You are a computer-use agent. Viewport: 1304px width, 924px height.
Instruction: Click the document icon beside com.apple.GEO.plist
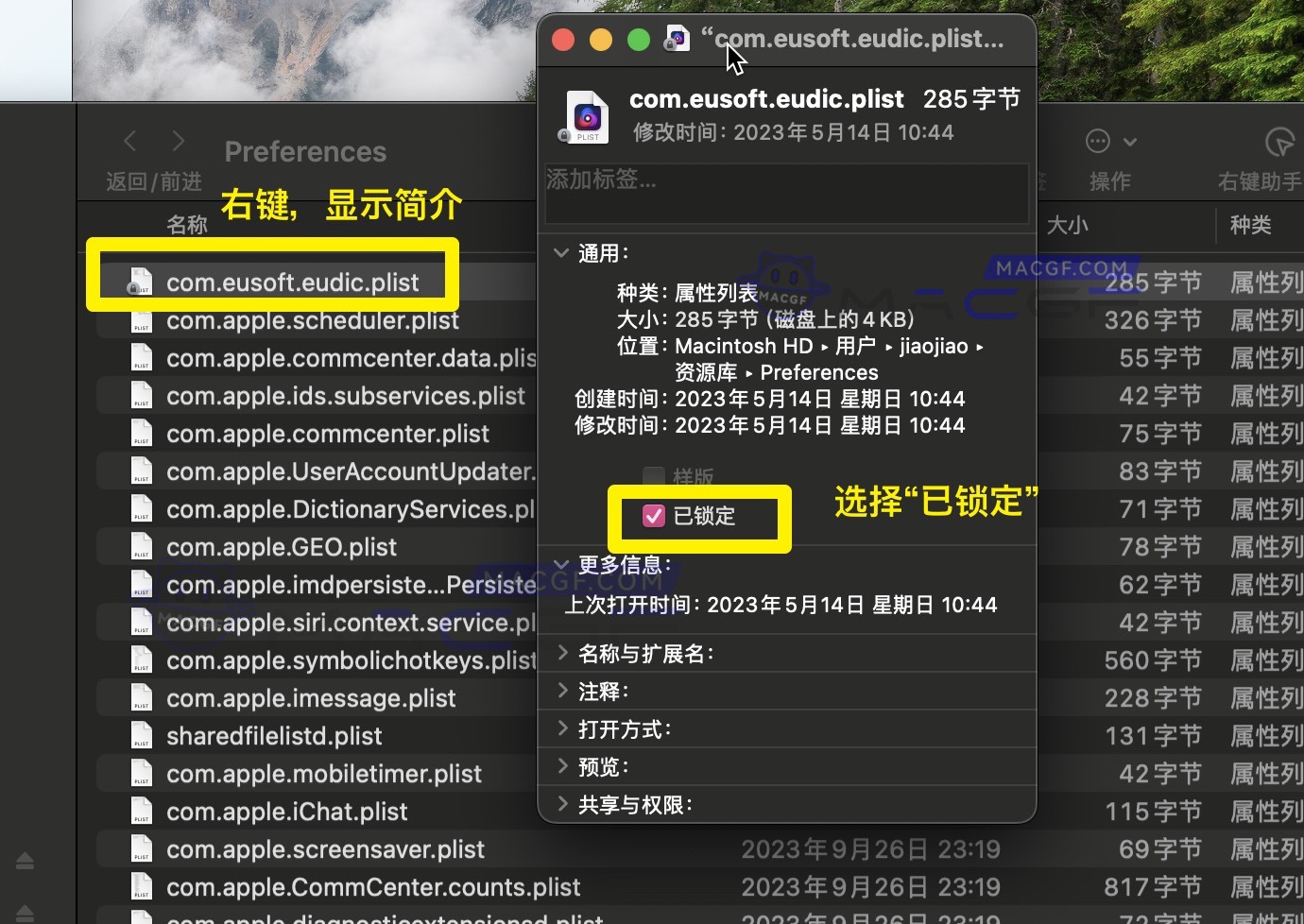(x=142, y=546)
